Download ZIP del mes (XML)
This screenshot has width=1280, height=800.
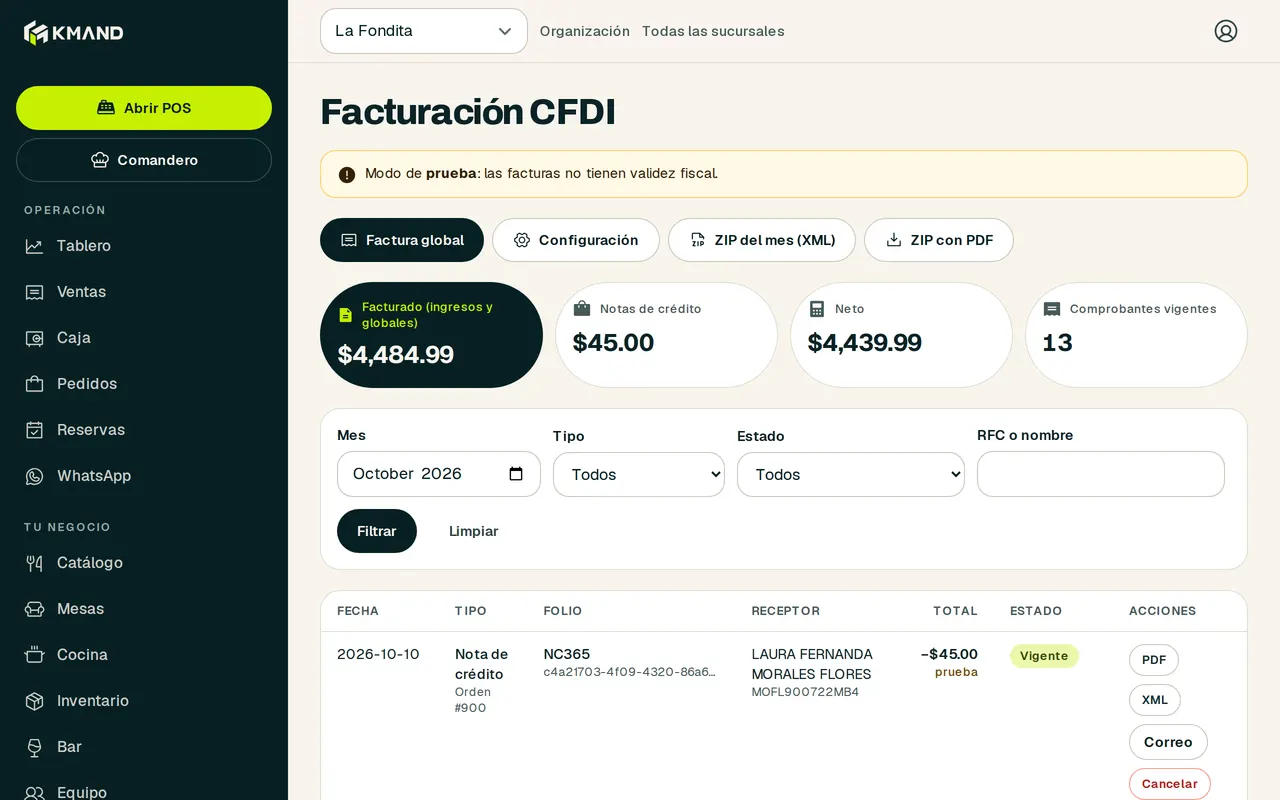point(762,240)
